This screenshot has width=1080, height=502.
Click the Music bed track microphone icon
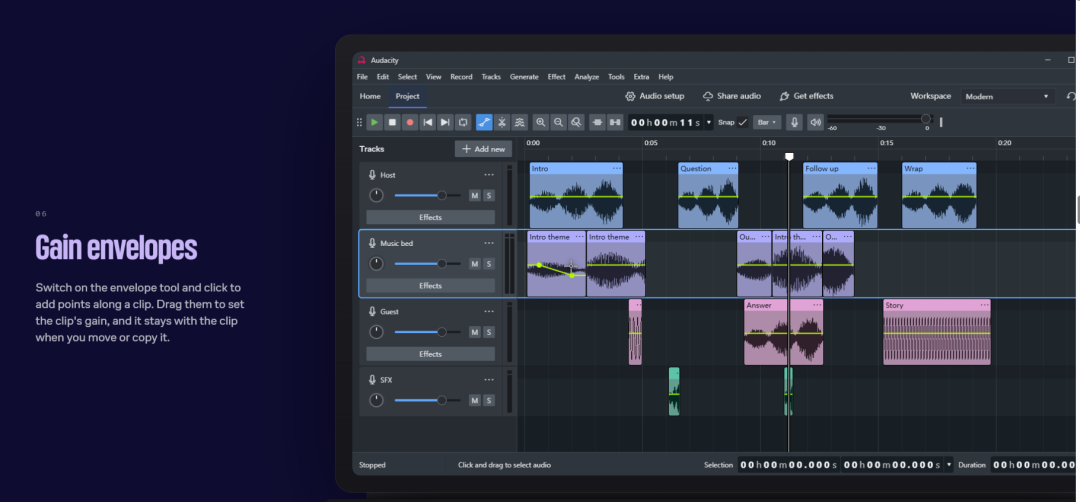[x=373, y=243]
